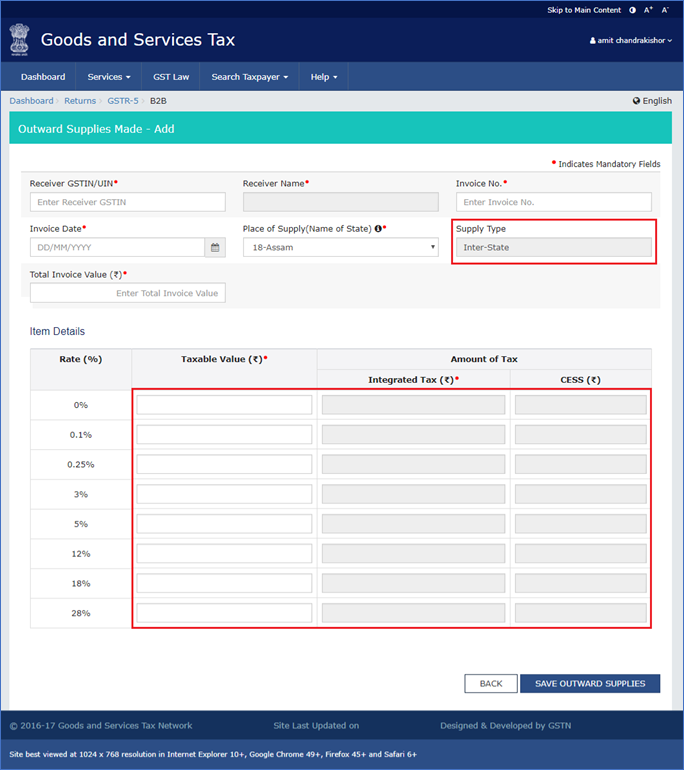Click SAVE OUTWARD SUPPLIES button

coord(590,684)
